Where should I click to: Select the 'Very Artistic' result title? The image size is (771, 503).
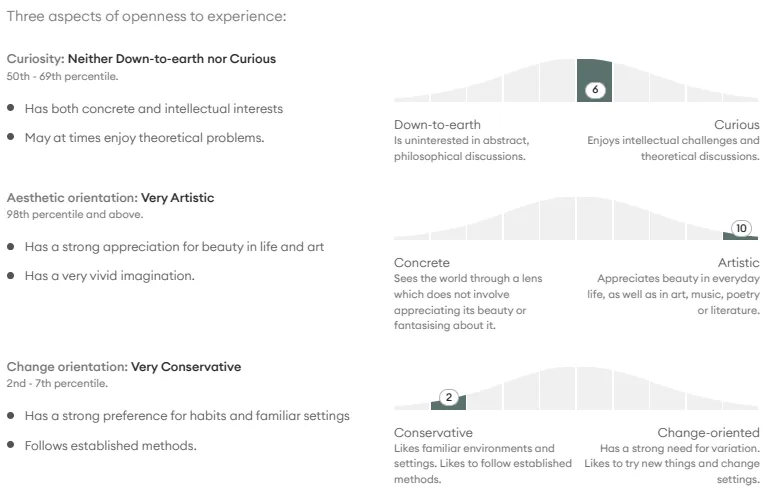[178, 198]
